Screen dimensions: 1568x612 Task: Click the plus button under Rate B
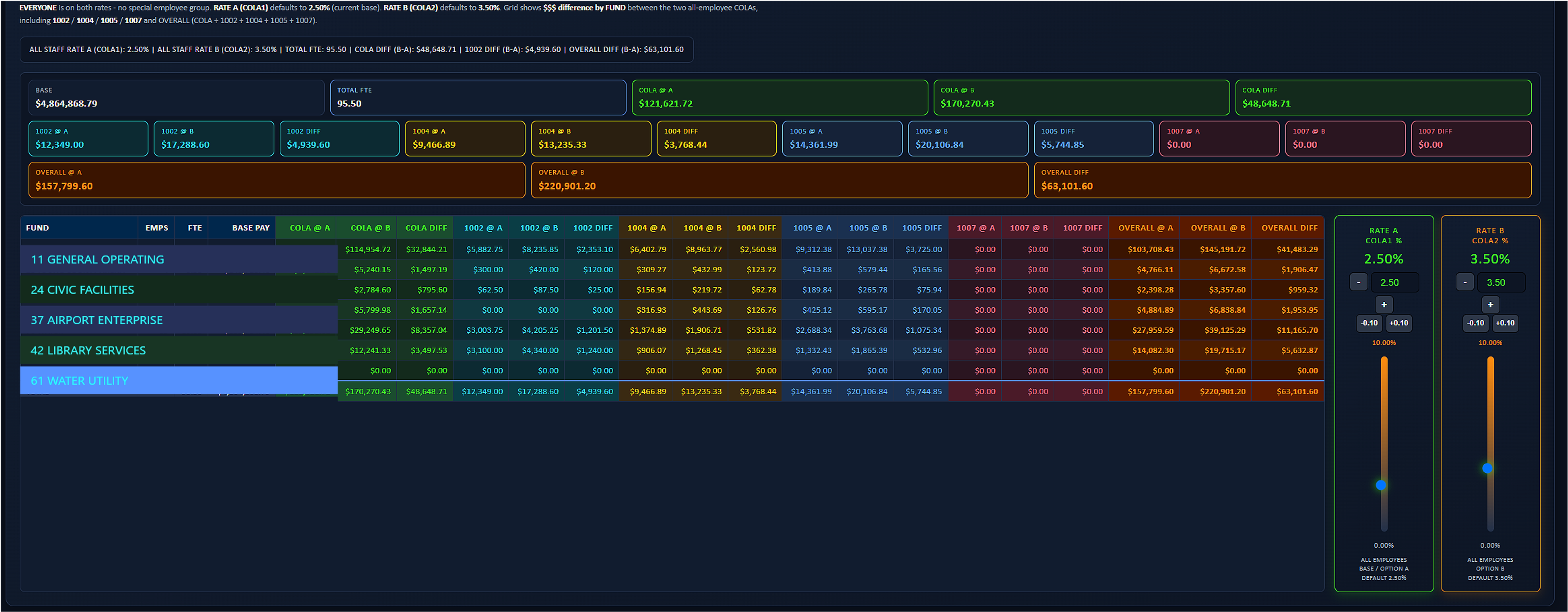click(1490, 304)
